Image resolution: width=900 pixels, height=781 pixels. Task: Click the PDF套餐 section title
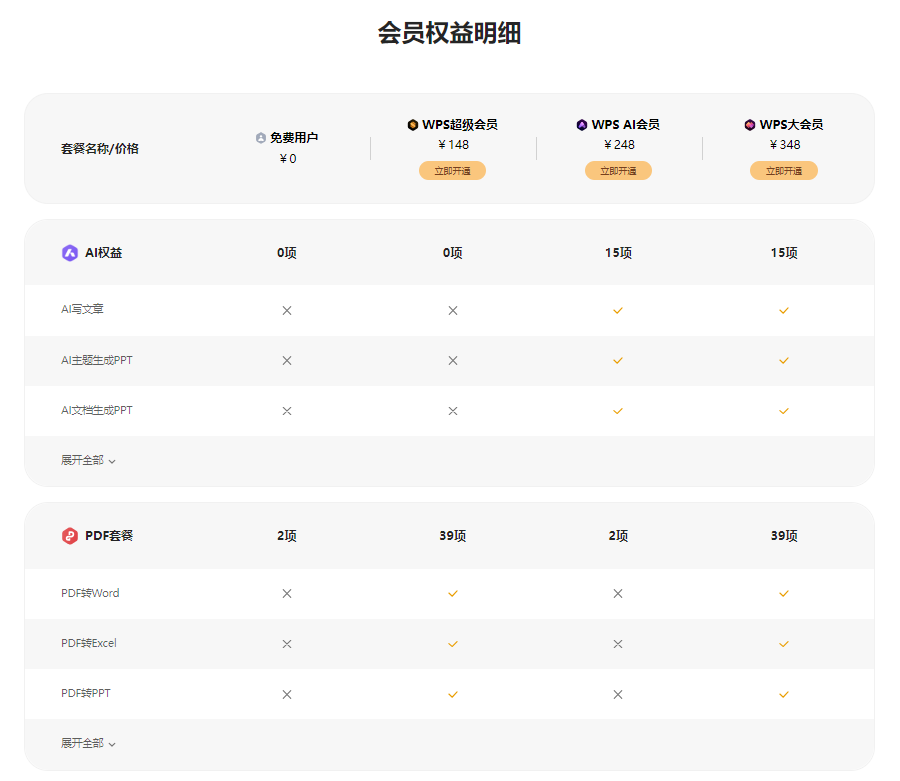(x=109, y=535)
